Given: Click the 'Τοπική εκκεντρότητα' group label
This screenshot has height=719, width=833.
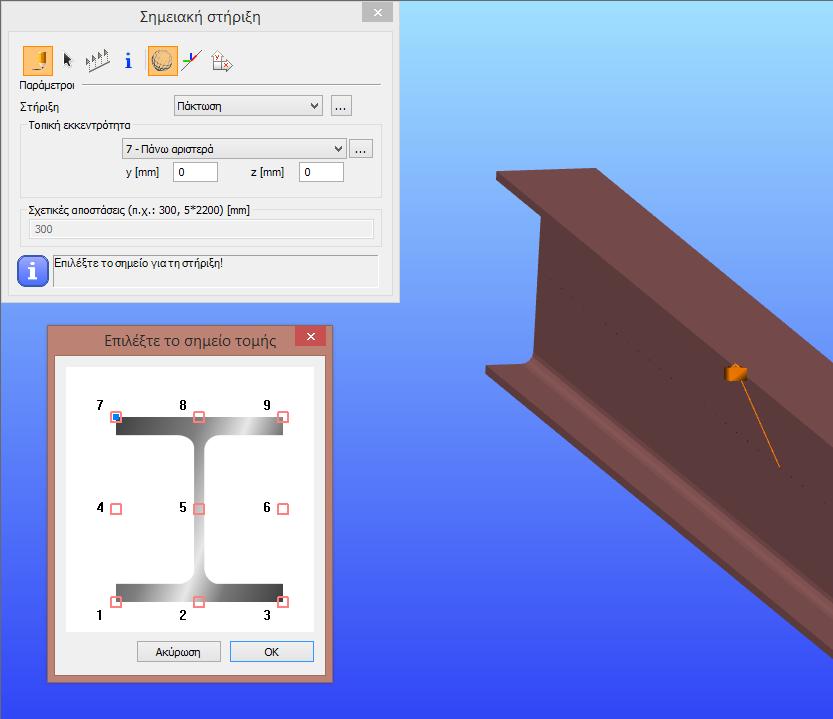Looking at the screenshot, I should pos(79,125).
